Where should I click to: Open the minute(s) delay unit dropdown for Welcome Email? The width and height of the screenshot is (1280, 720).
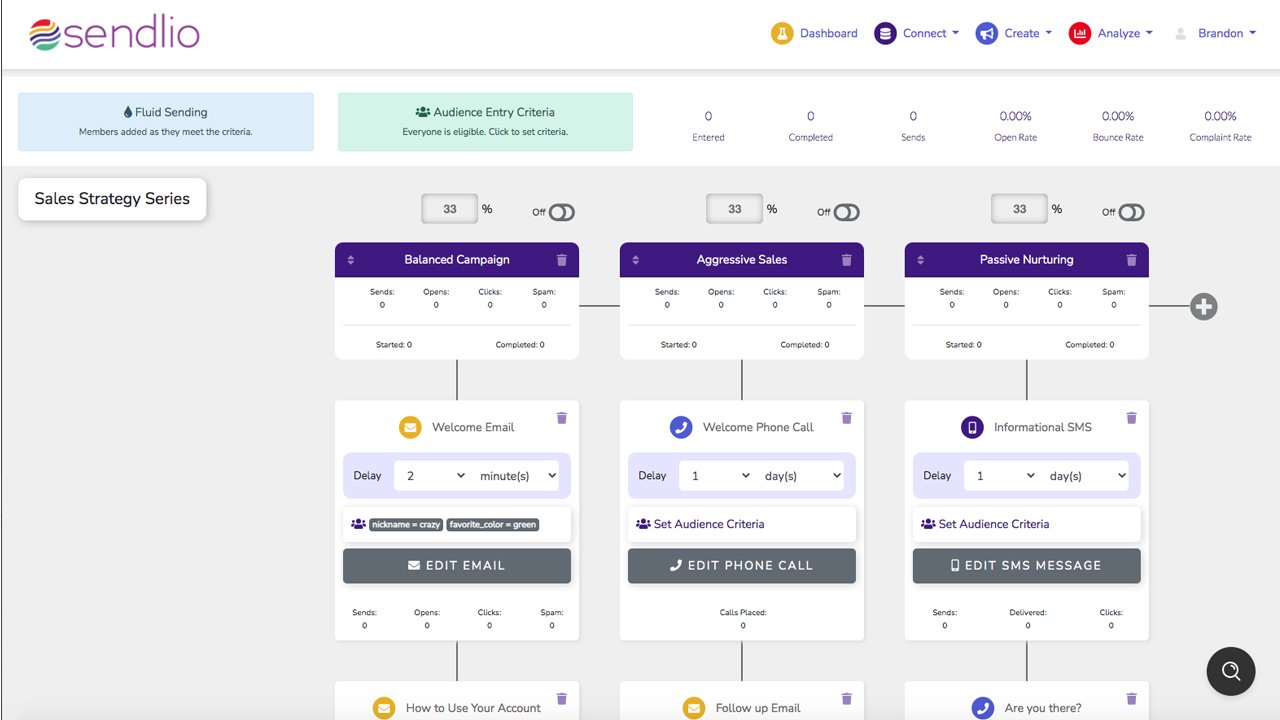518,476
